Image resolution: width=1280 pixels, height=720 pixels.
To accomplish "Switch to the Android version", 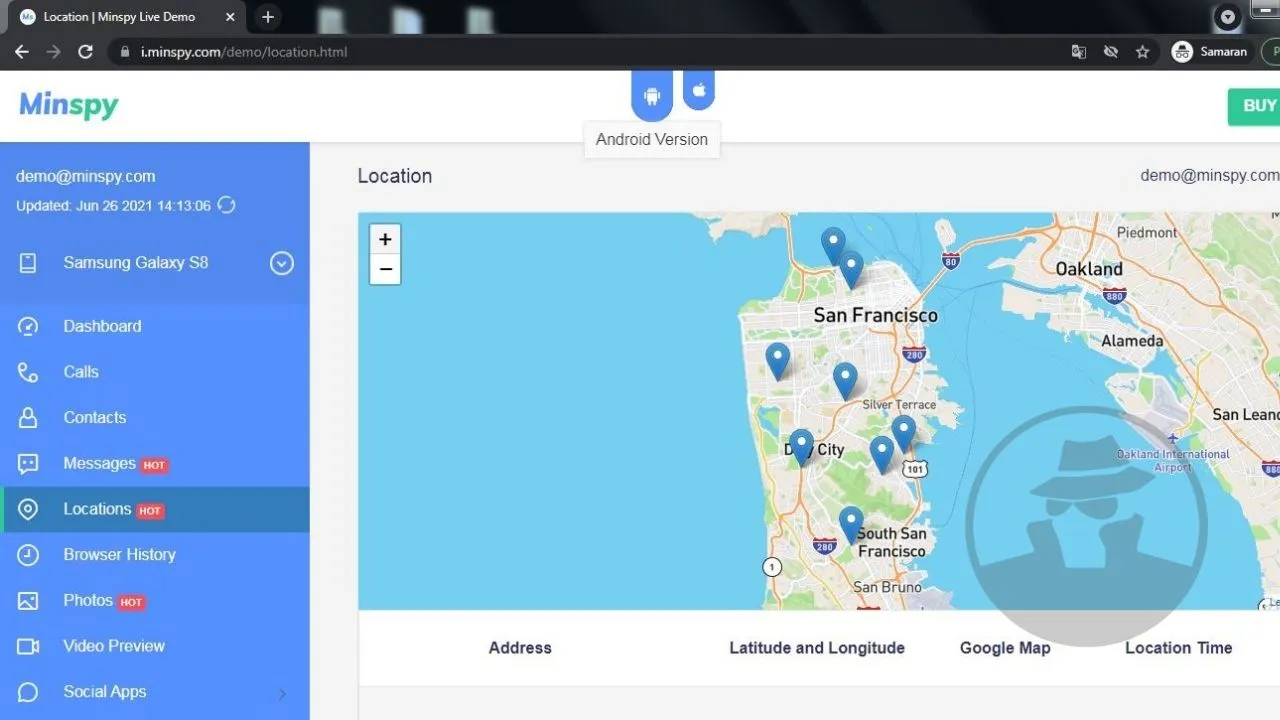I will [x=652, y=95].
